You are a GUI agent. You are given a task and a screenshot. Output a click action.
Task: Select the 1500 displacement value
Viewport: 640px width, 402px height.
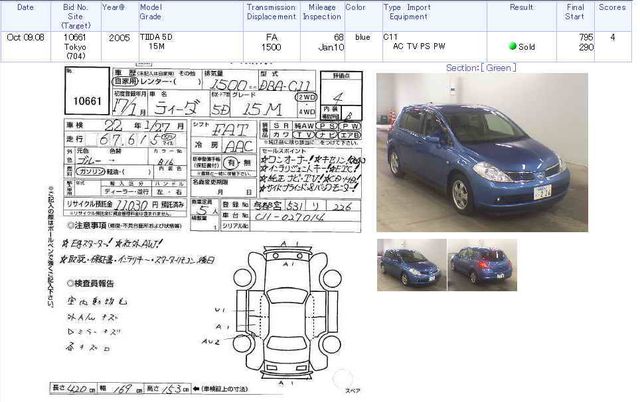click(271, 47)
